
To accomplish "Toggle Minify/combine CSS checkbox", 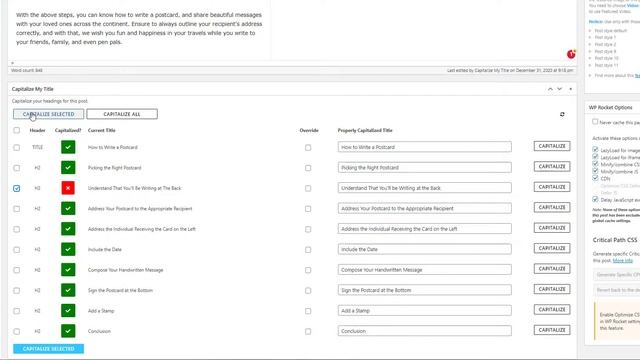I will coord(595,164).
